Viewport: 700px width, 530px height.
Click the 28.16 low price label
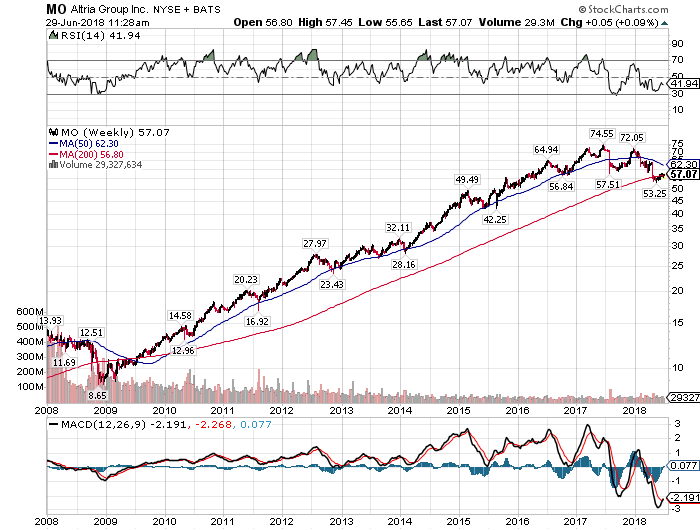click(x=404, y=264)
